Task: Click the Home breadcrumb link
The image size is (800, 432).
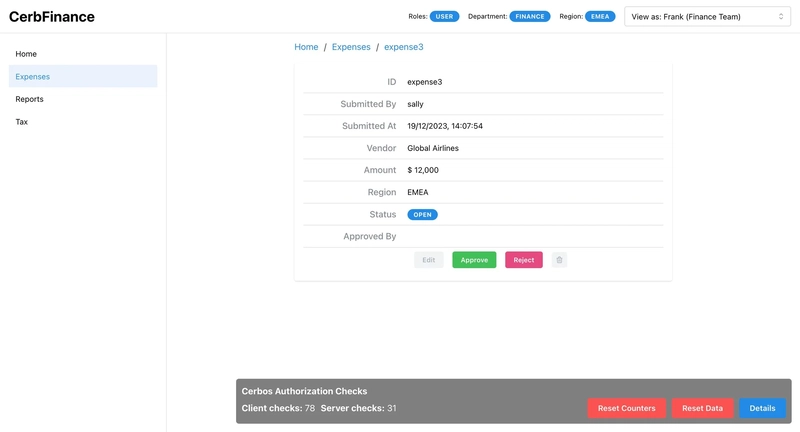Action: pyautogui.click(x=306, y=47)
